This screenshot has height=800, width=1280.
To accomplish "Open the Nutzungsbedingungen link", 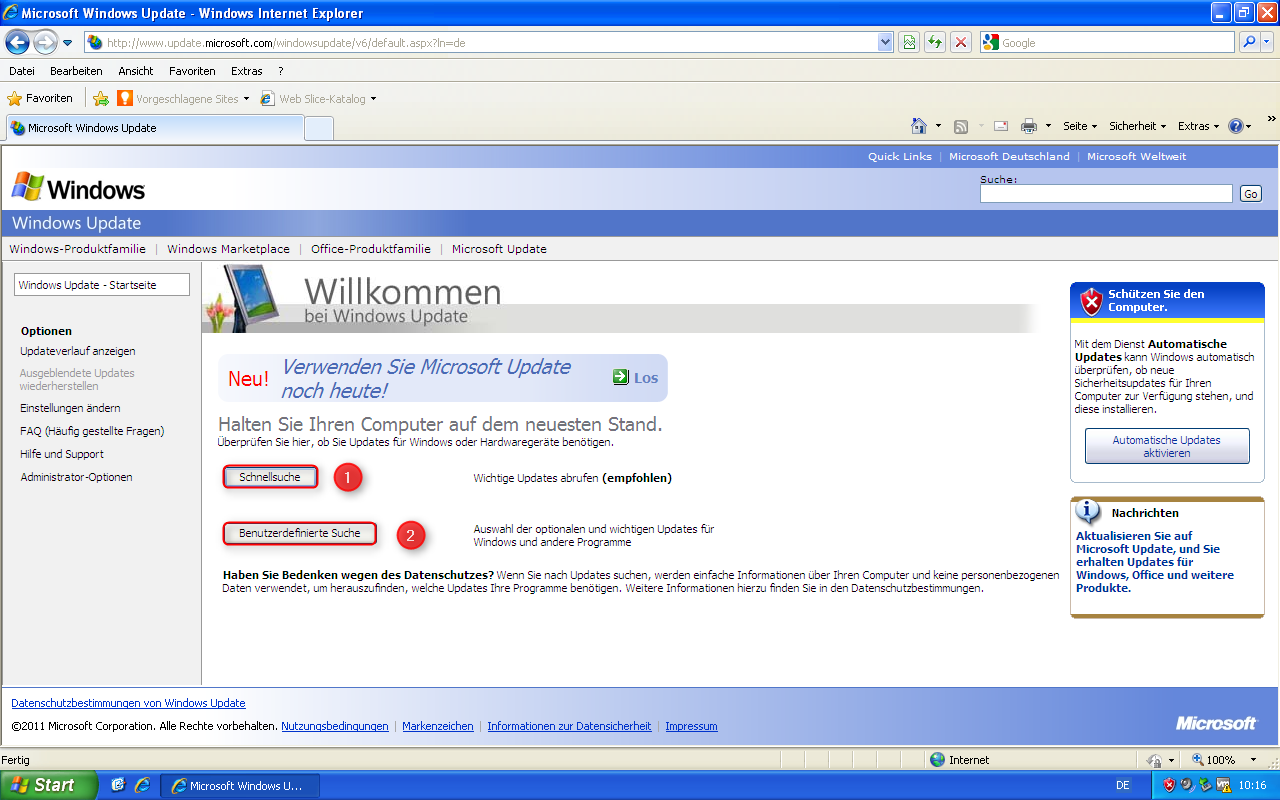I will (x=334, y=726).
